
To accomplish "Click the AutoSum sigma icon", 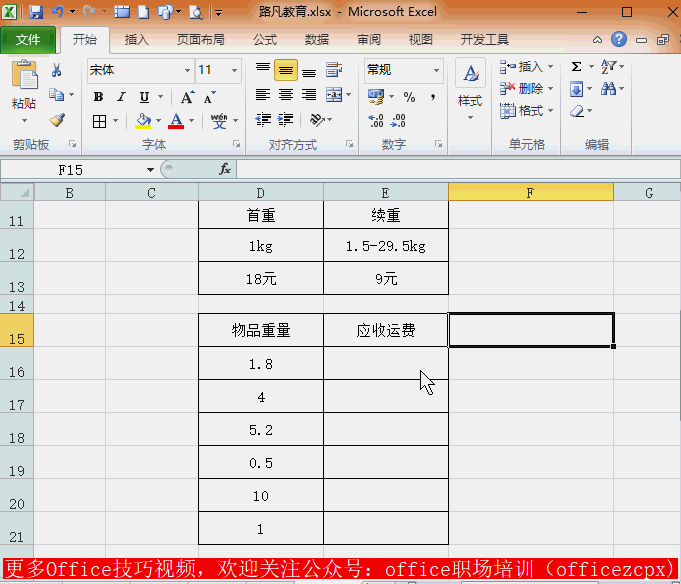I will (x=576, y=67).
